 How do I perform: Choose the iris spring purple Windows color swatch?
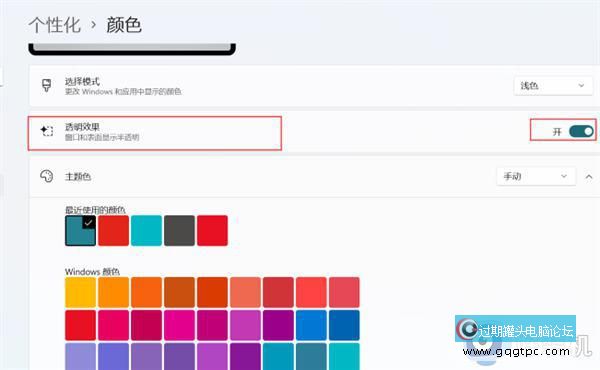[179, 357]
